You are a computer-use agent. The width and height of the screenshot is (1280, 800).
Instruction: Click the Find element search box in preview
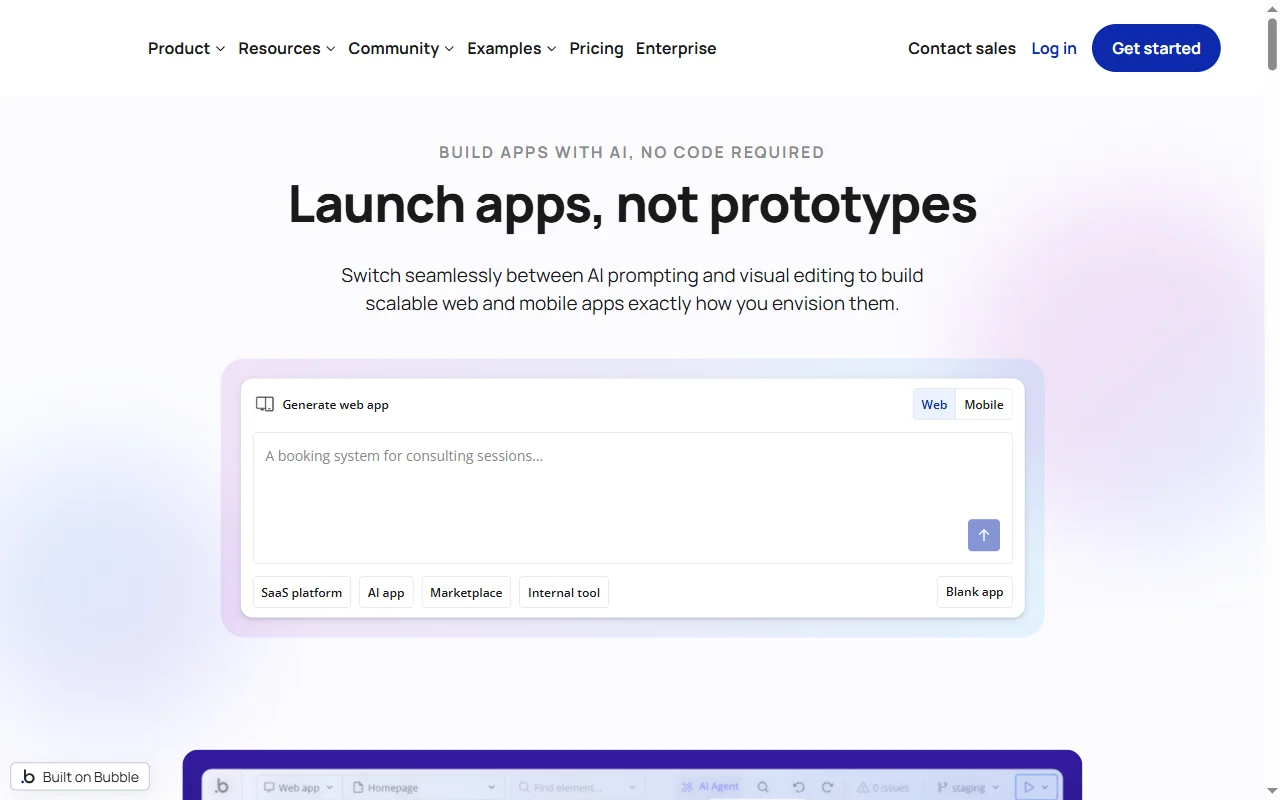[x=577, y=787]
